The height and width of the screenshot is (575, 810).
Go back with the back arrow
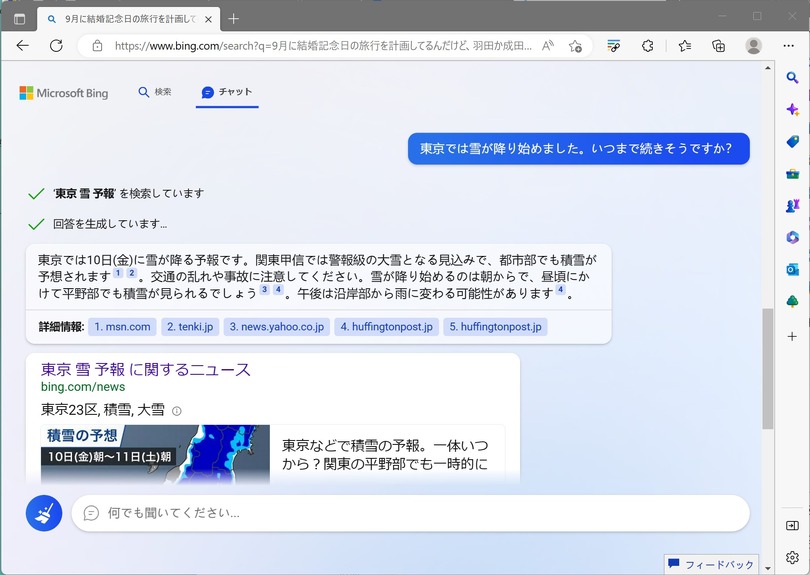22,46
